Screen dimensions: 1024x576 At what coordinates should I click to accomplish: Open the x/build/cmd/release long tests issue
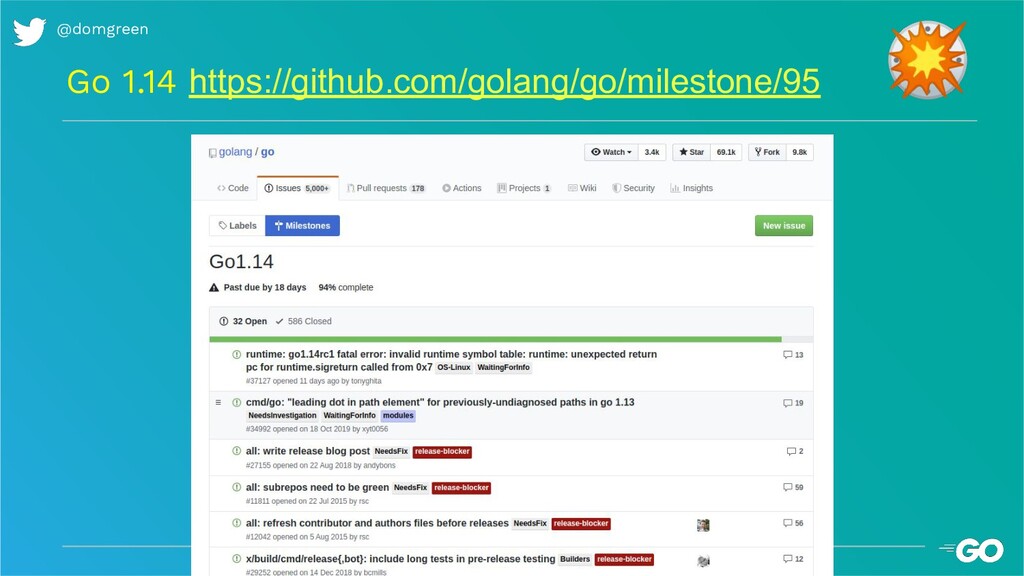coord(400,559)
